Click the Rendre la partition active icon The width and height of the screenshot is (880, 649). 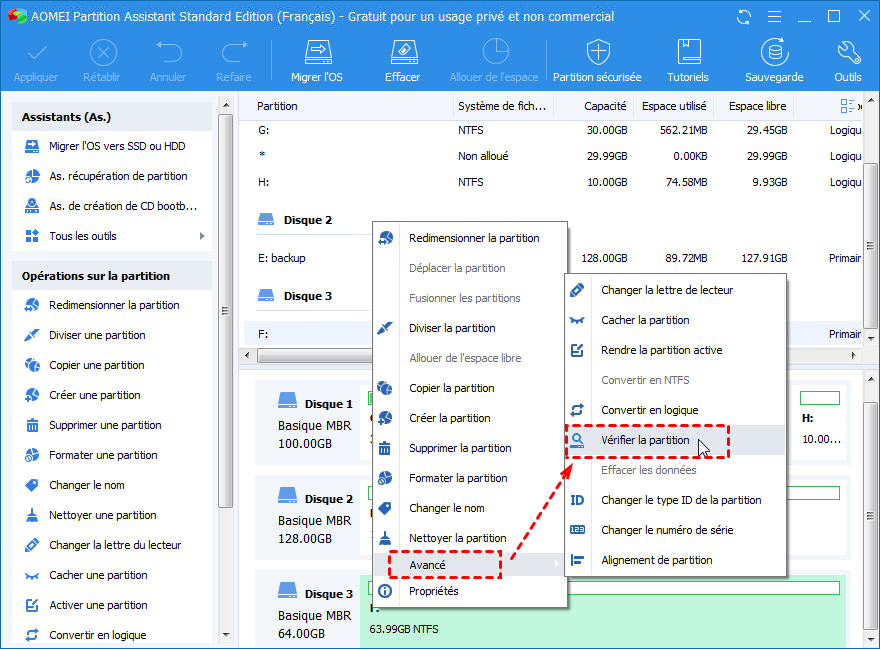click(x=578, y=350)
